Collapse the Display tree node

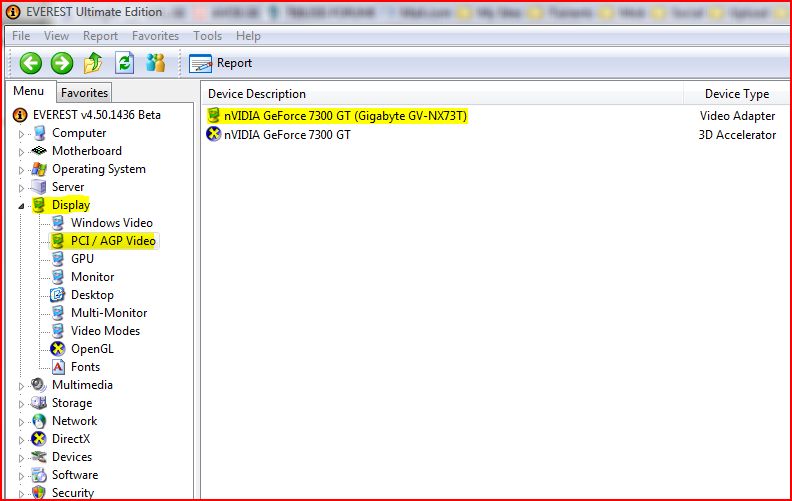point(21,206)
